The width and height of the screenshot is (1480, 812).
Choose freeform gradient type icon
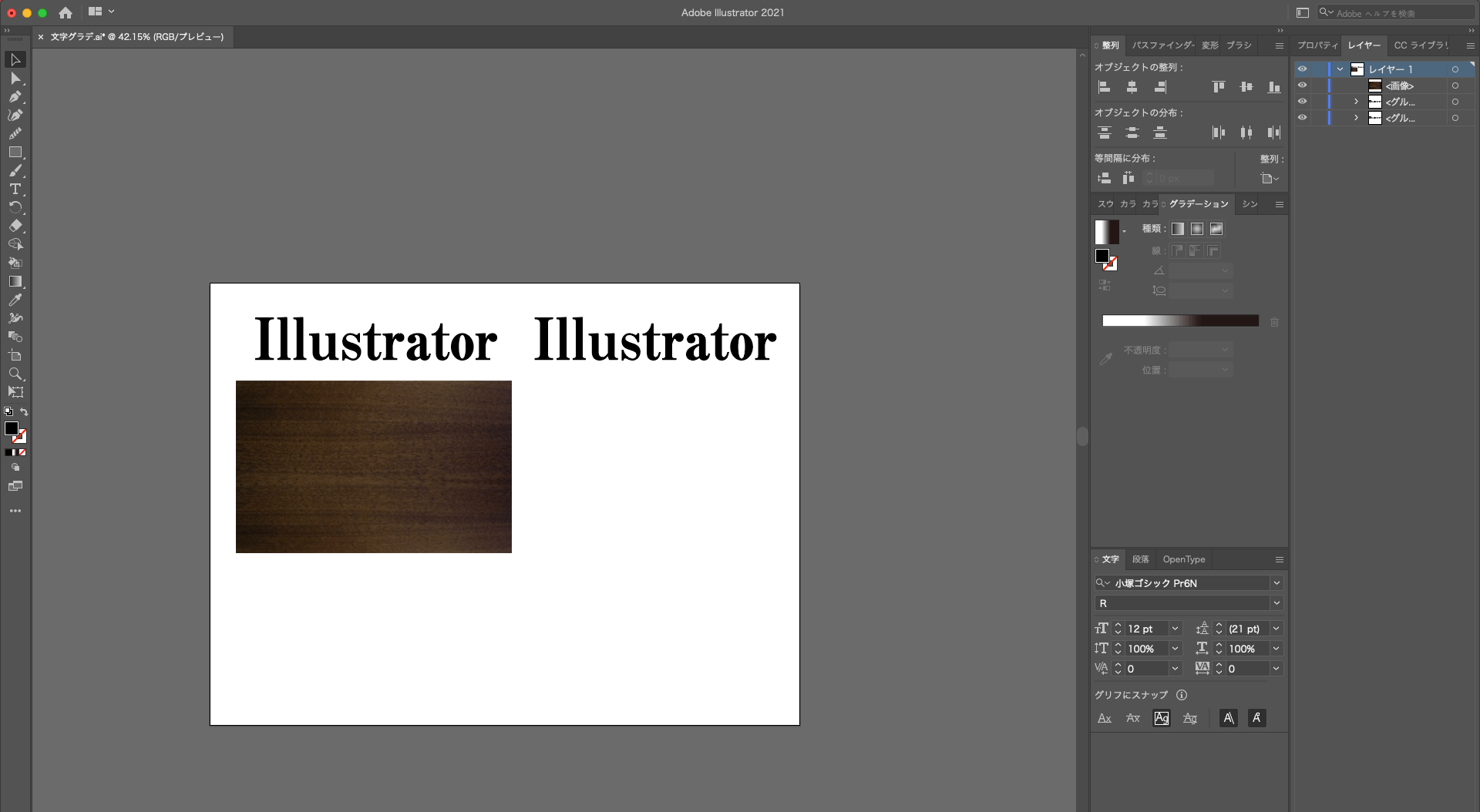click(x=1216, y=229)
